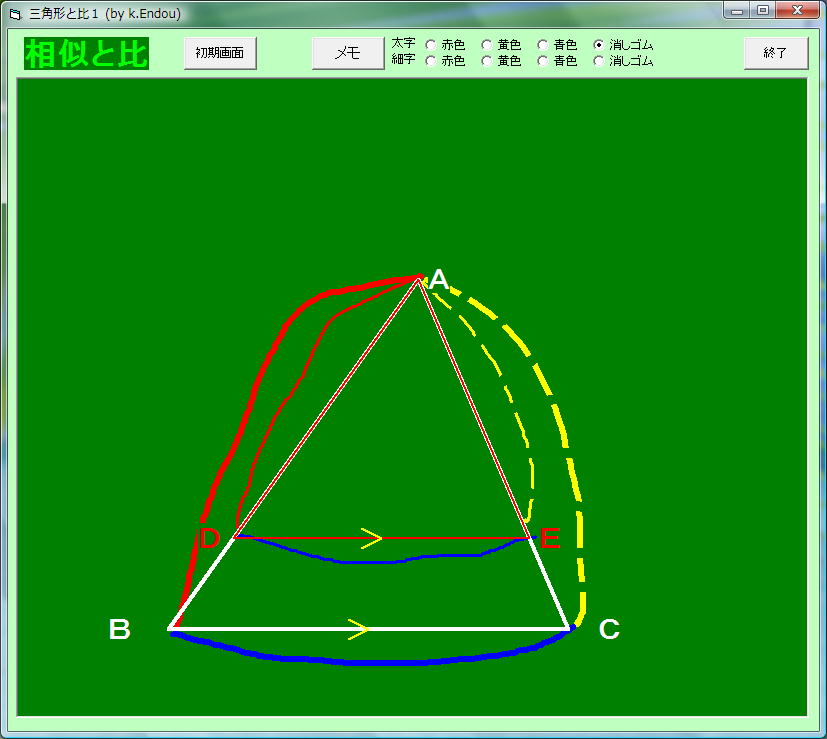Maximize the 三角形と比1 window

pos(763,11)
